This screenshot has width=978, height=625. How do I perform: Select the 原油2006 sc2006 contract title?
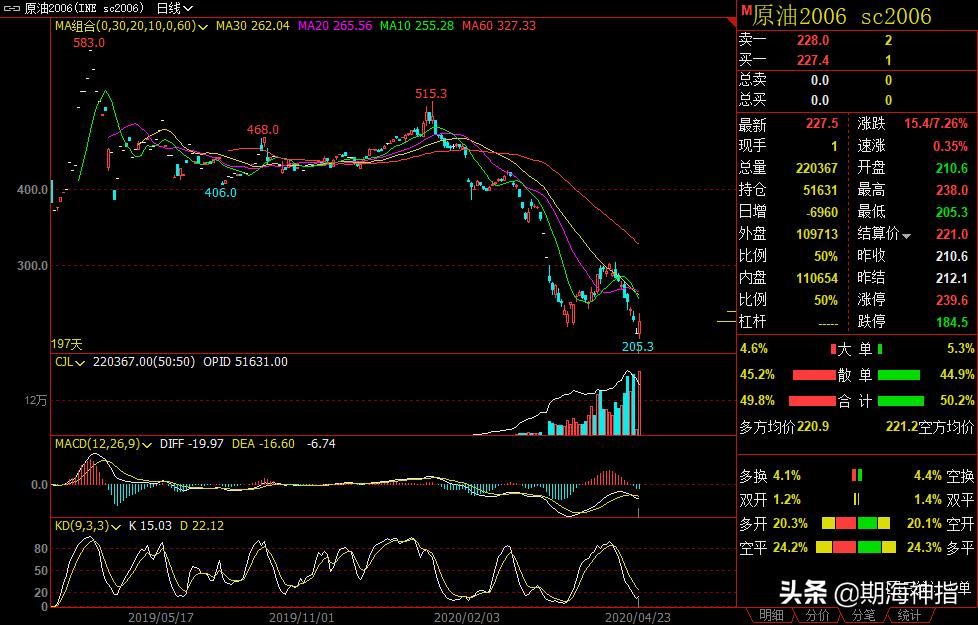point(841,16)
